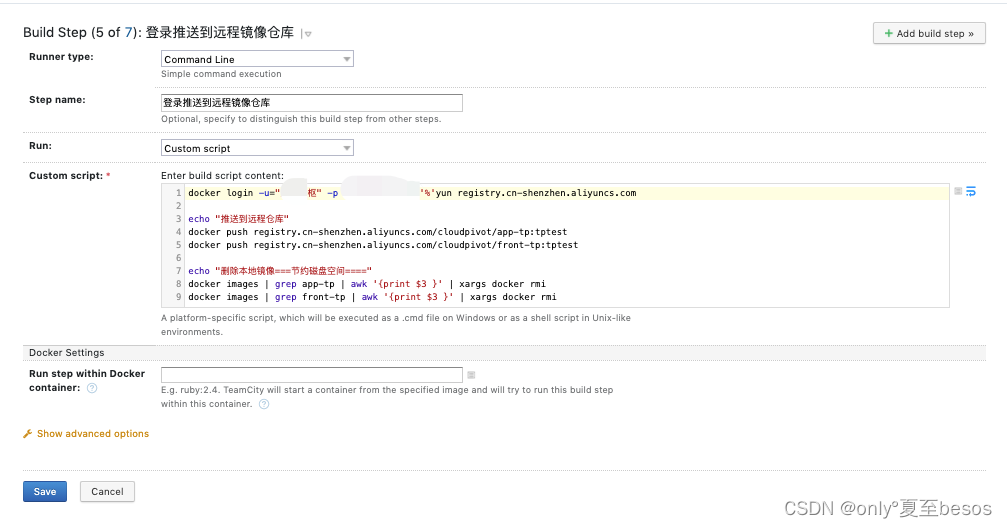
Task: Click line 9 grep front-tp command
Action: click(x=372, y=297)
